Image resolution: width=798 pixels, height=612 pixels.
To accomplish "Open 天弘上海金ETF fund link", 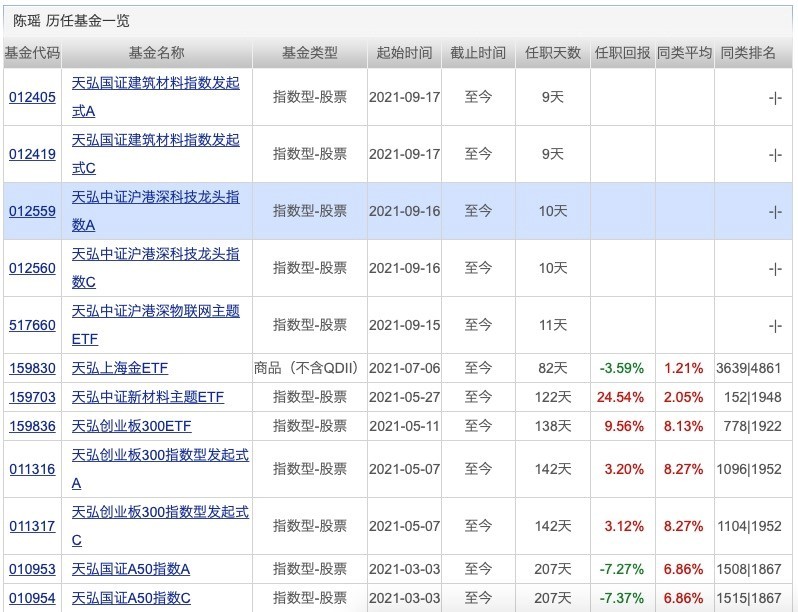I will 120,368.
